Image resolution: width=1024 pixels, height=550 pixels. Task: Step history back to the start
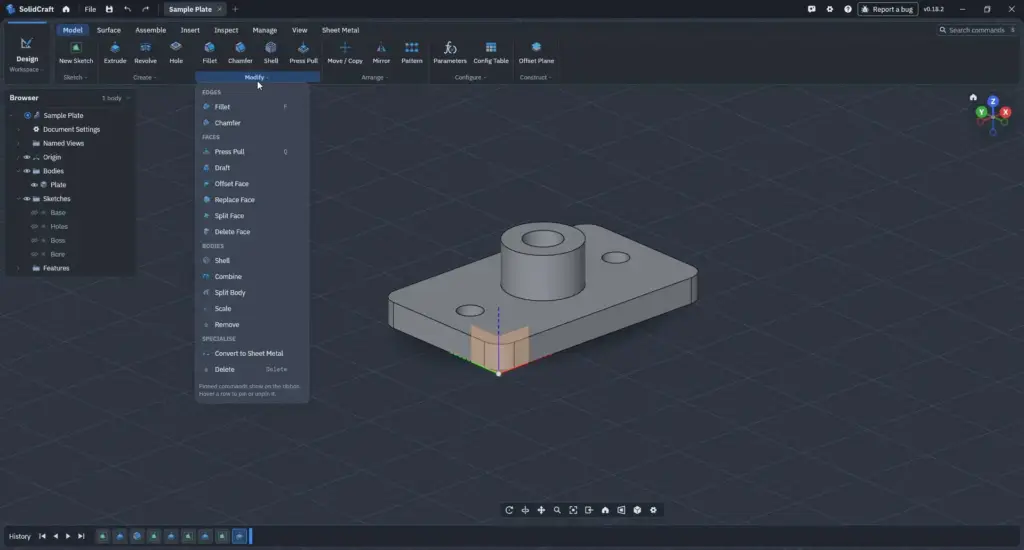coord(42,536)
